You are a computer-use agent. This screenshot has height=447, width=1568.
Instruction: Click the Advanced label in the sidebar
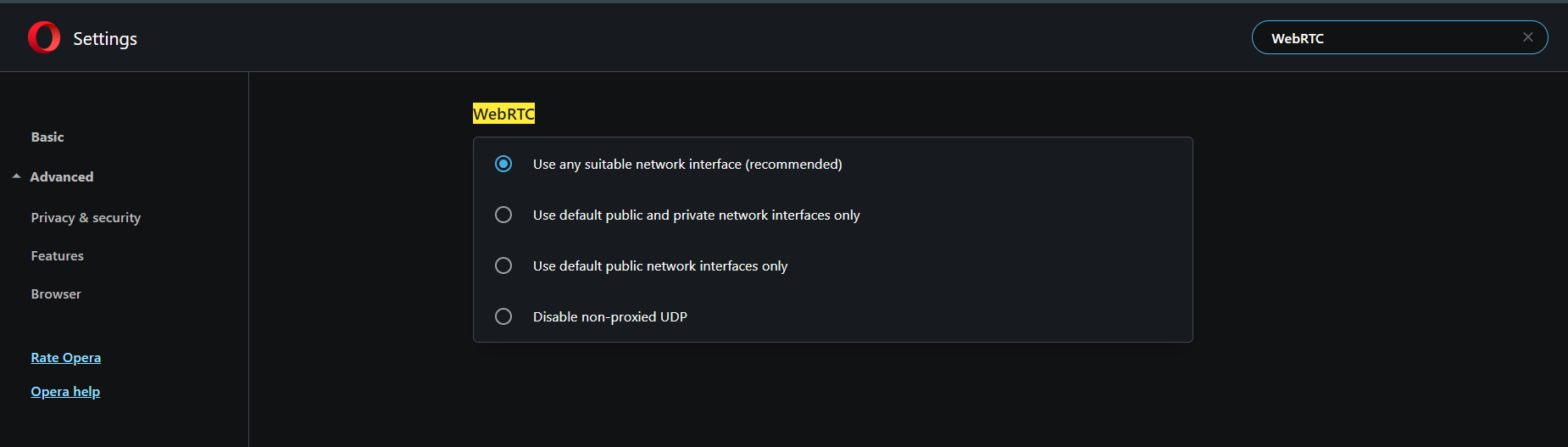pos(62,176)
